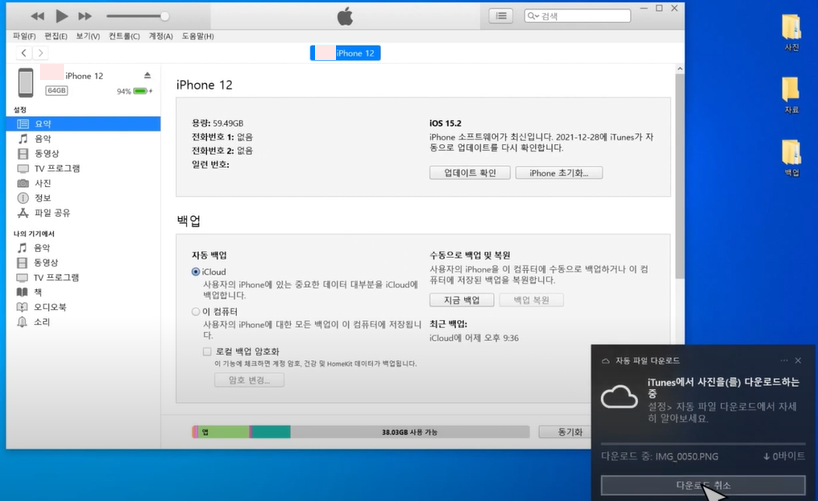
Task: Open the 백업 desktop folder
Action: pyautogui.click(x=791, y=158)
